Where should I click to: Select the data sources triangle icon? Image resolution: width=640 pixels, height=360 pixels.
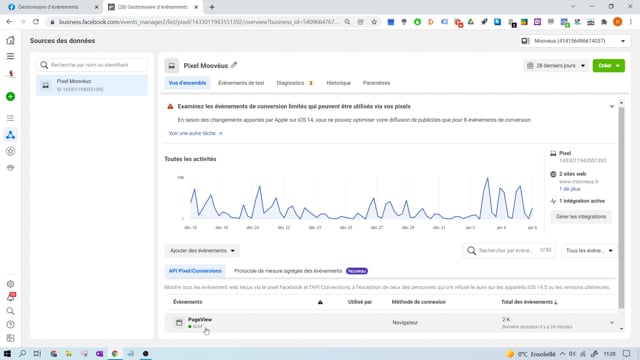tap(11, 135)
